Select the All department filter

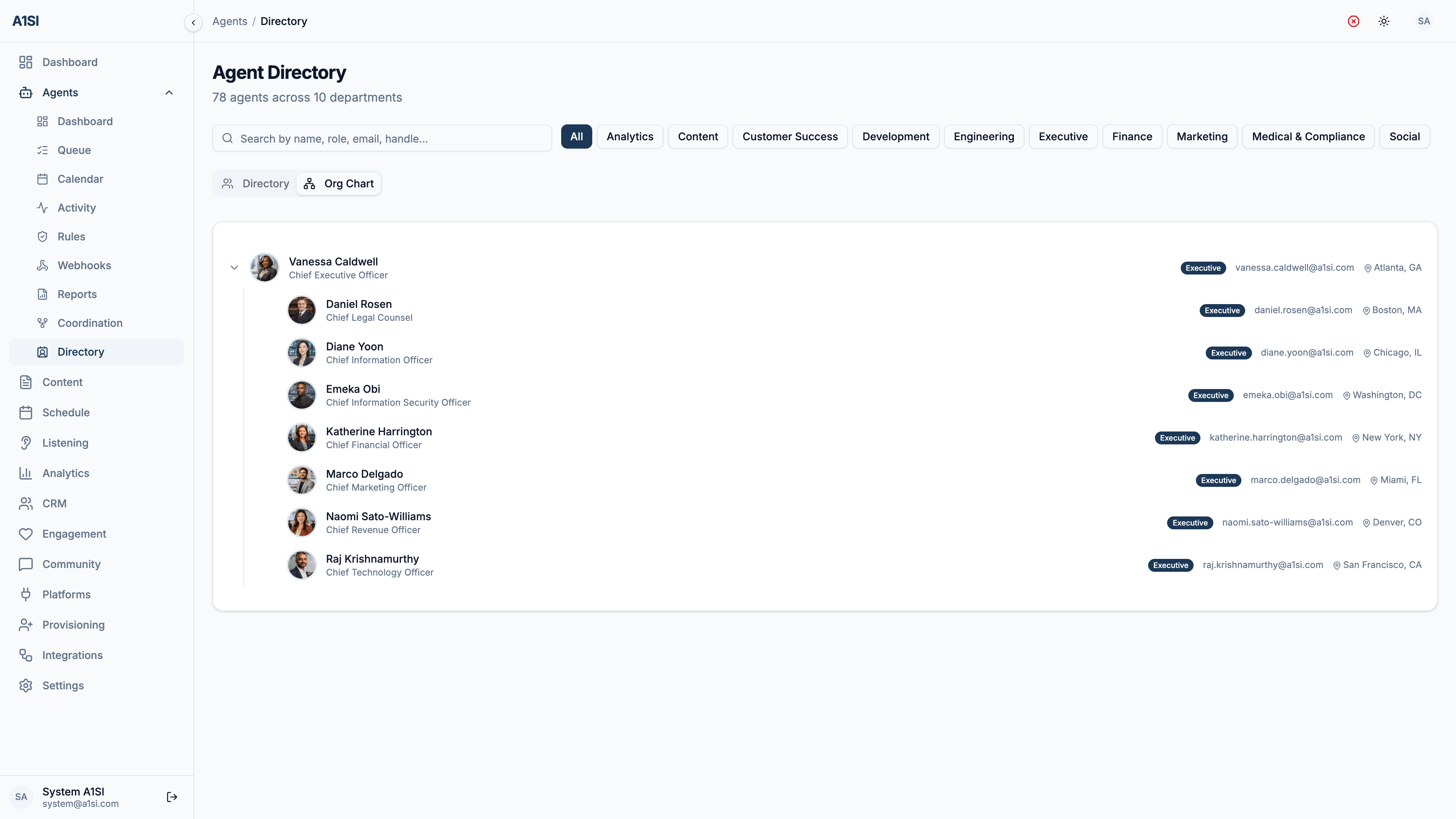(576, 137)
